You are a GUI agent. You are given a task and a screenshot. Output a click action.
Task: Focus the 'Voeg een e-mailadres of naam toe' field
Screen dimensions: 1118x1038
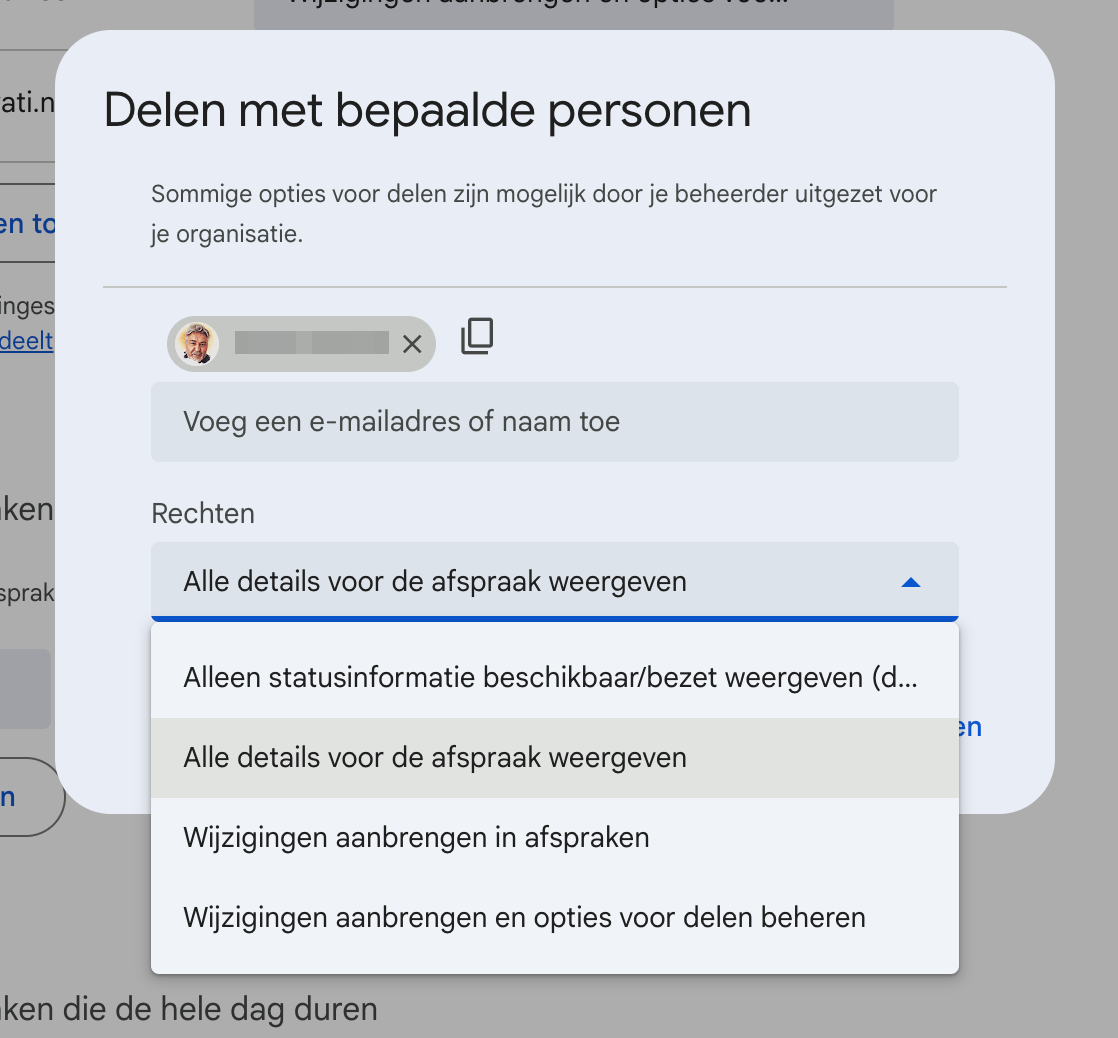coord(555,422)
